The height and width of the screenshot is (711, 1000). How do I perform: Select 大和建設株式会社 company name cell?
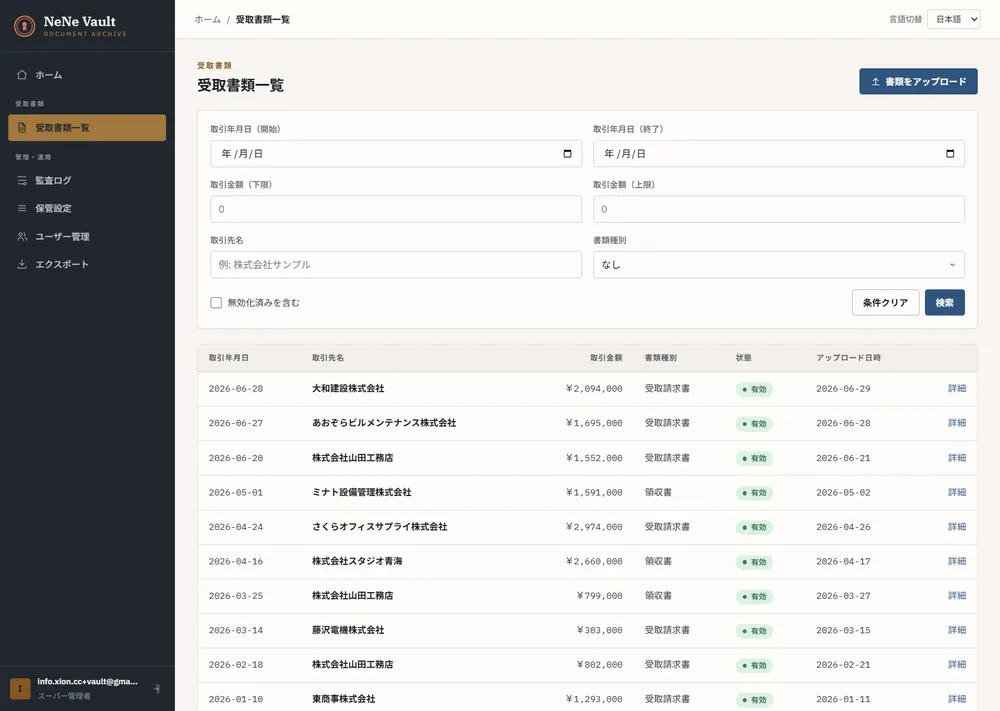[348, 388]
